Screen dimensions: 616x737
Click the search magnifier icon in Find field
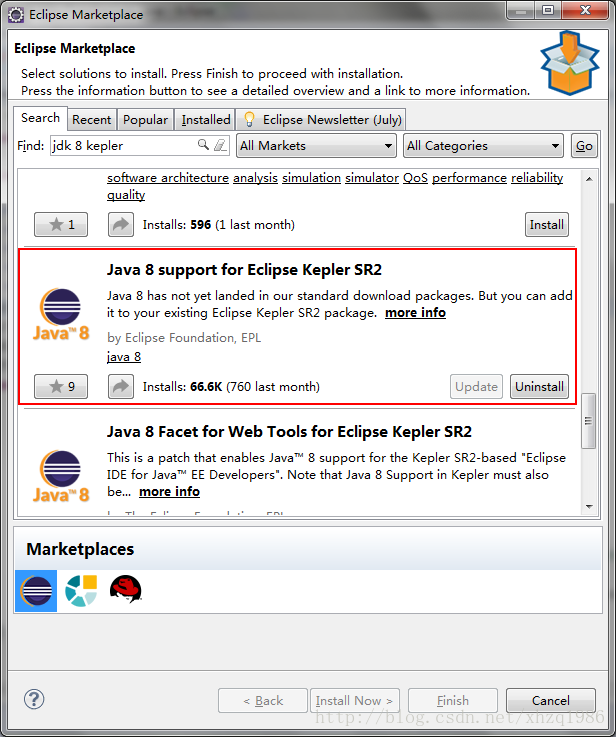pyautogui.click(x=203, y=144)
